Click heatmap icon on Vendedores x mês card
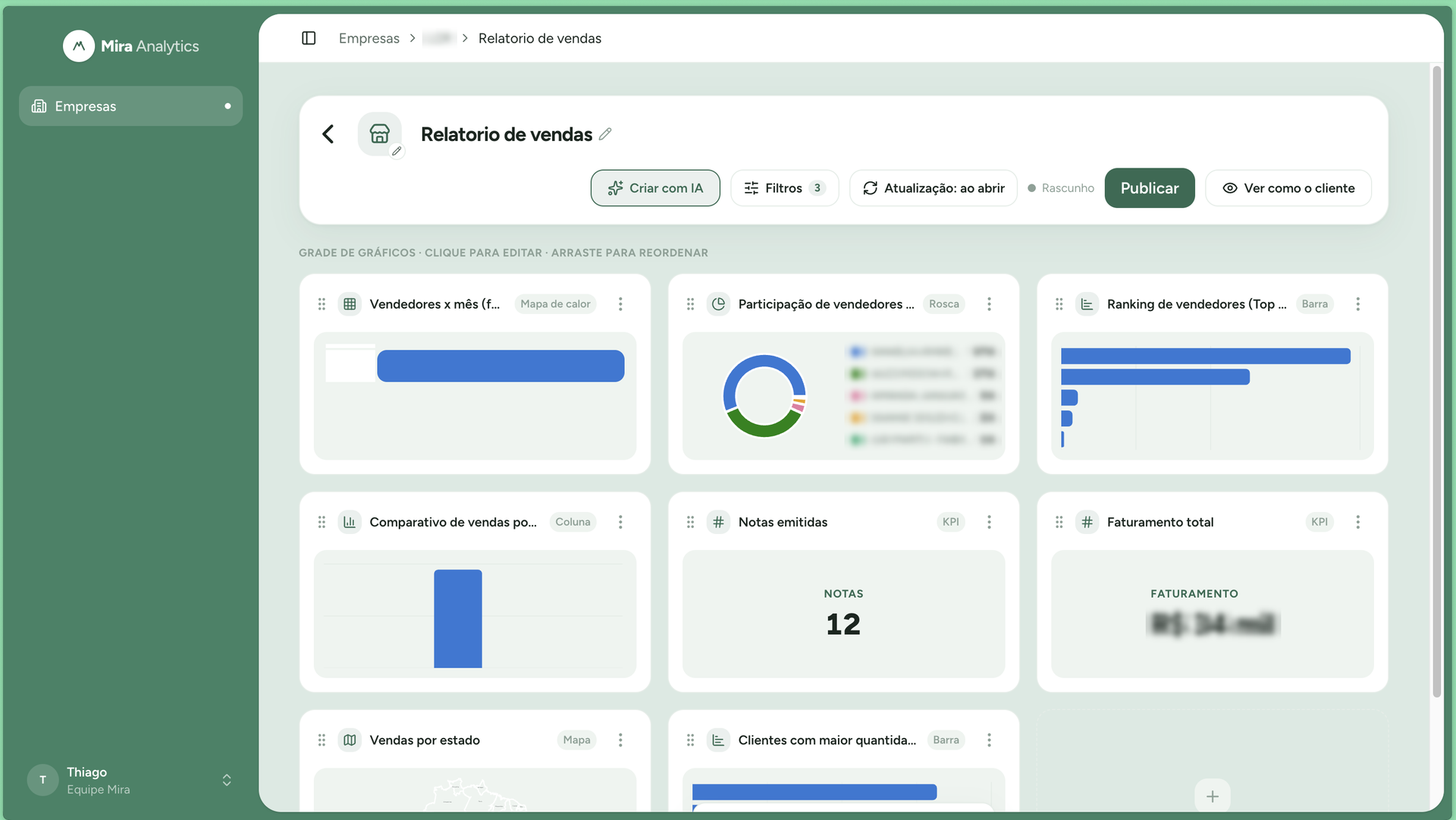Viewport: 1456px width, 820px height. point(350,304)
